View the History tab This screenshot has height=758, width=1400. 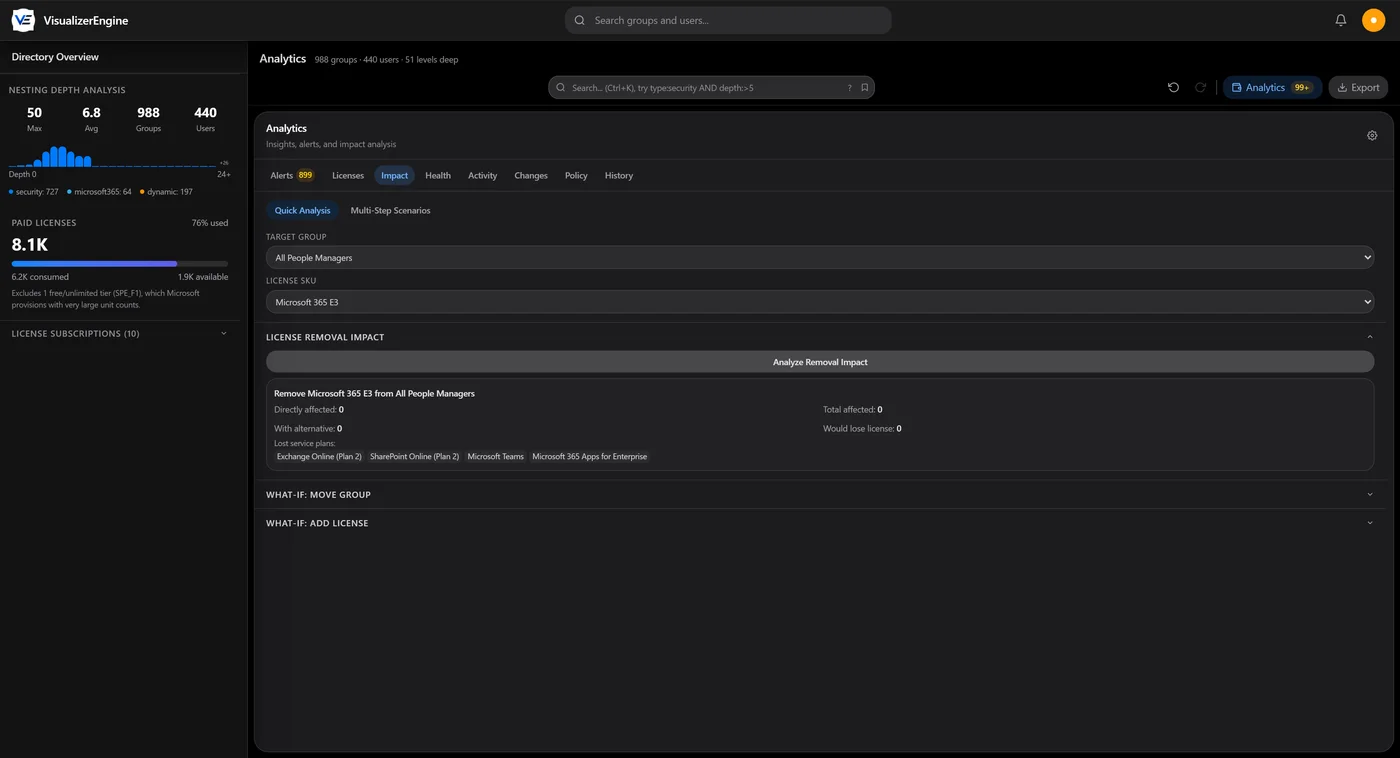(619, 176)
